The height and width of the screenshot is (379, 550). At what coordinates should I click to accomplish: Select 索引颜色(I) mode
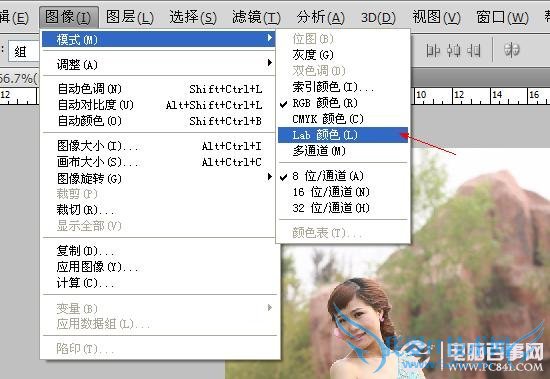pos(343,87)
